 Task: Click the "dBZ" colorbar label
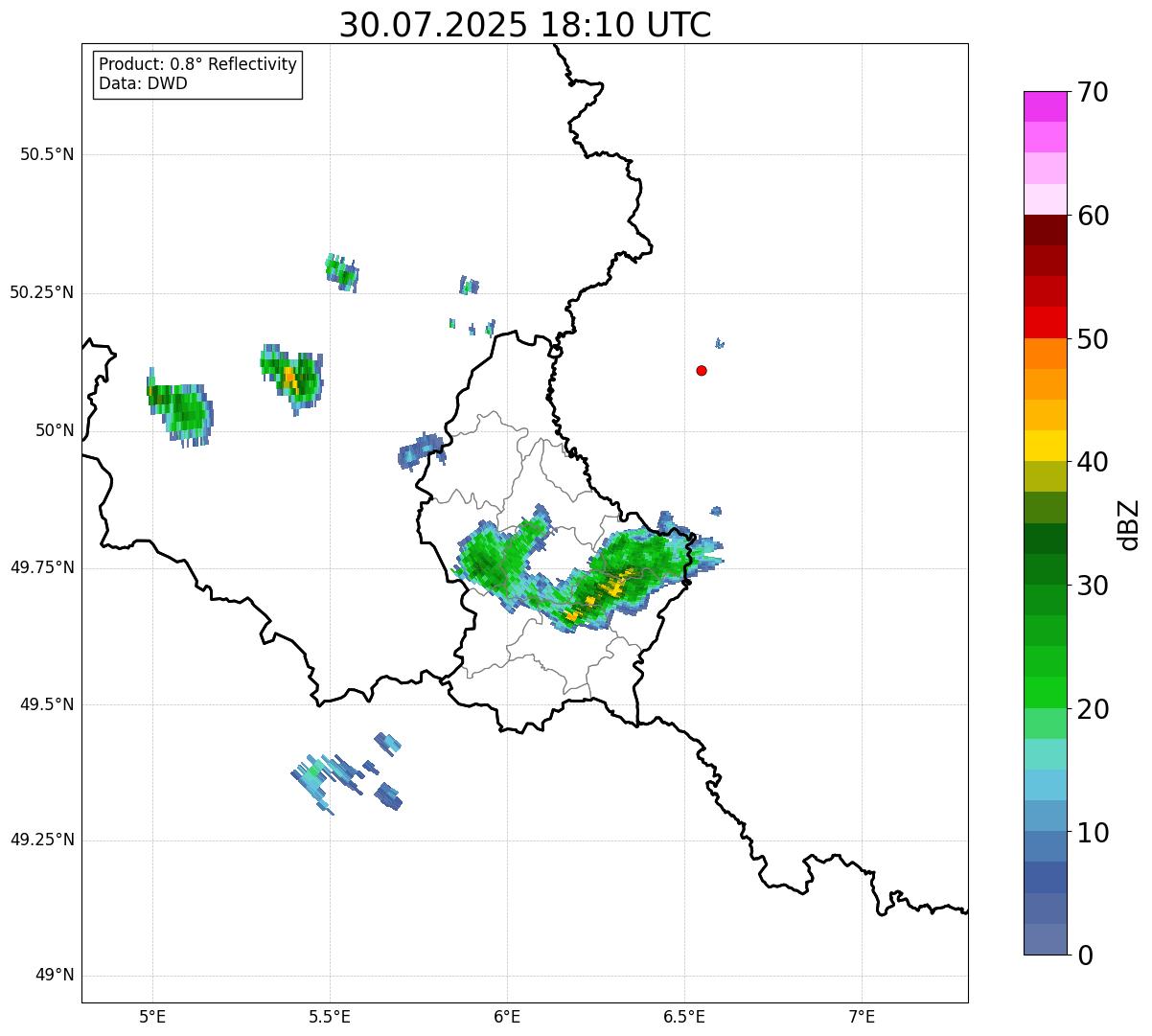[x=1129, y=523]
